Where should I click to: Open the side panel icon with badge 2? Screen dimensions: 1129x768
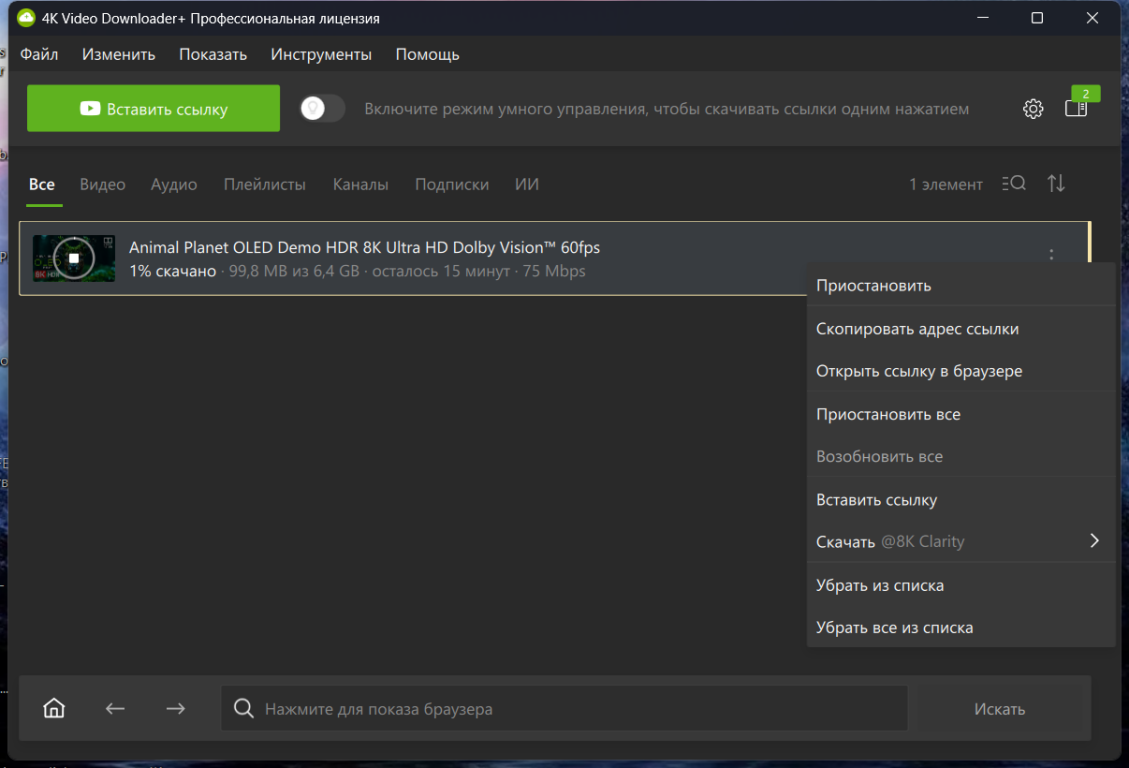[1076, 108]
